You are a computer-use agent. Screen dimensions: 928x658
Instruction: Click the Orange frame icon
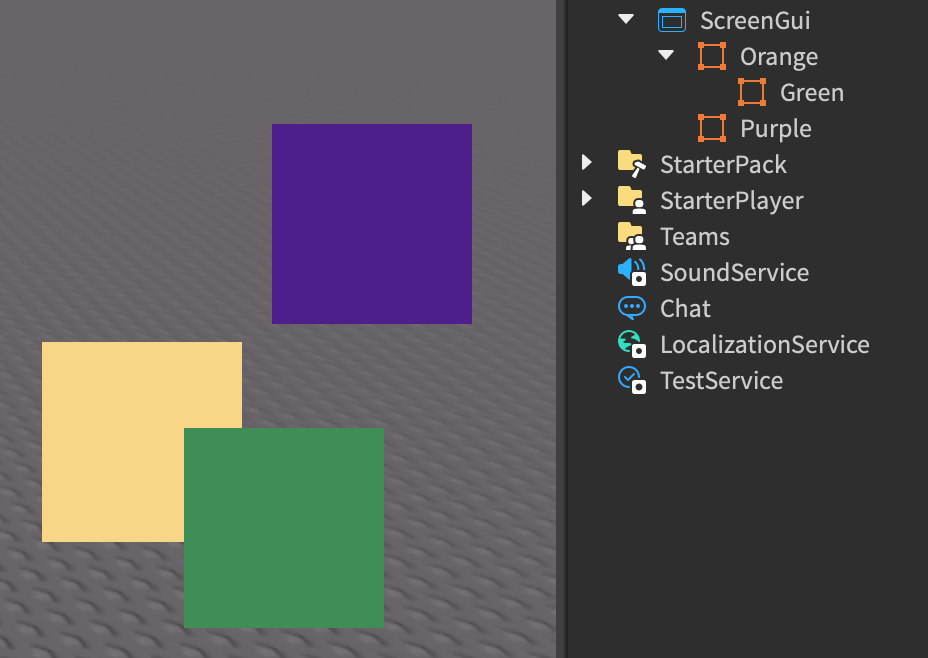[712, 56]
